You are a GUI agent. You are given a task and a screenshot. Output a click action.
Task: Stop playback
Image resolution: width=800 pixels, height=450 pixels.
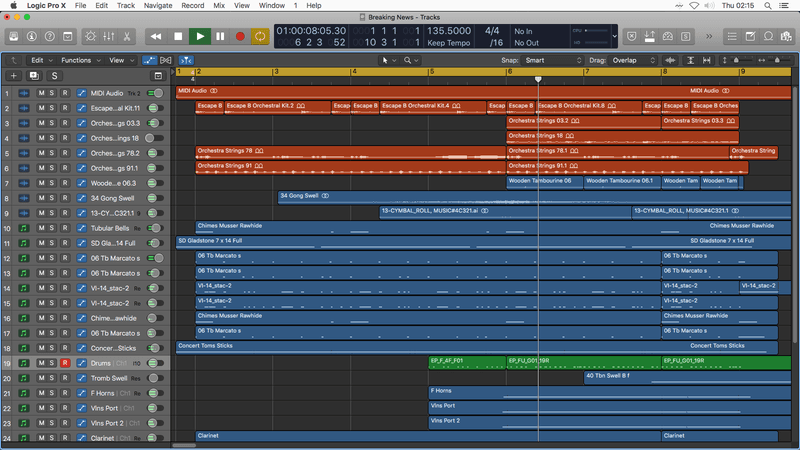pos(178,36)
